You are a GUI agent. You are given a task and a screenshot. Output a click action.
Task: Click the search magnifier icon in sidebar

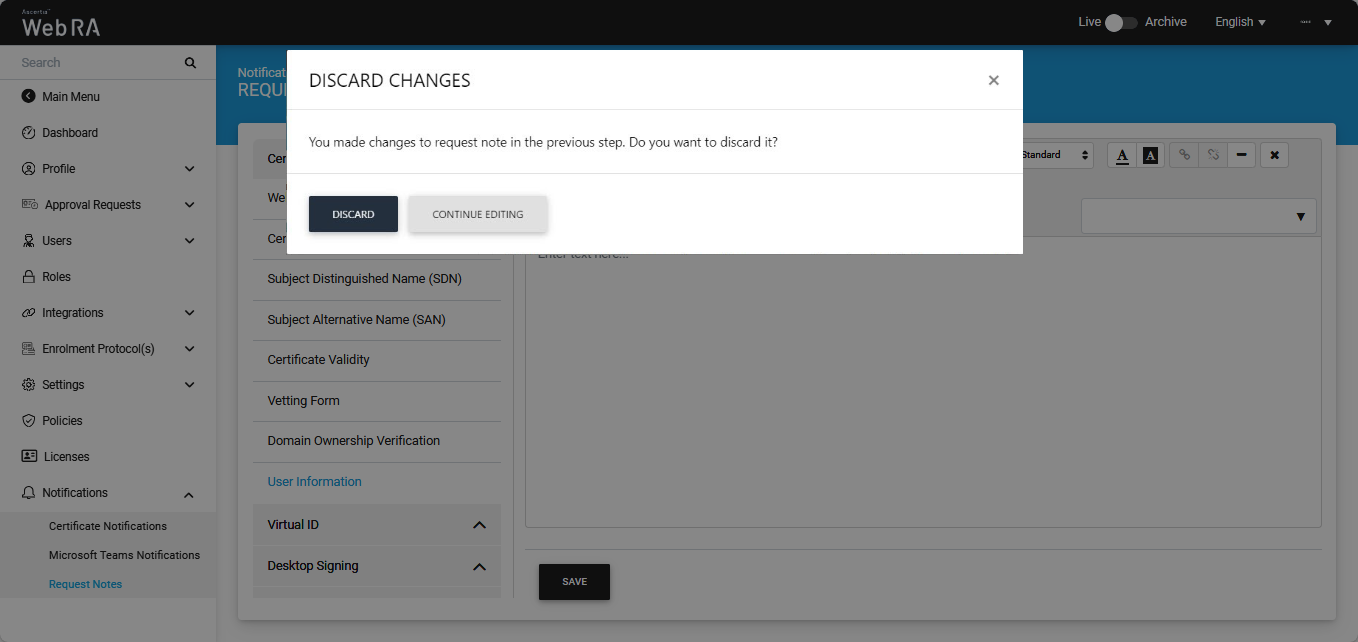[190, 63]
